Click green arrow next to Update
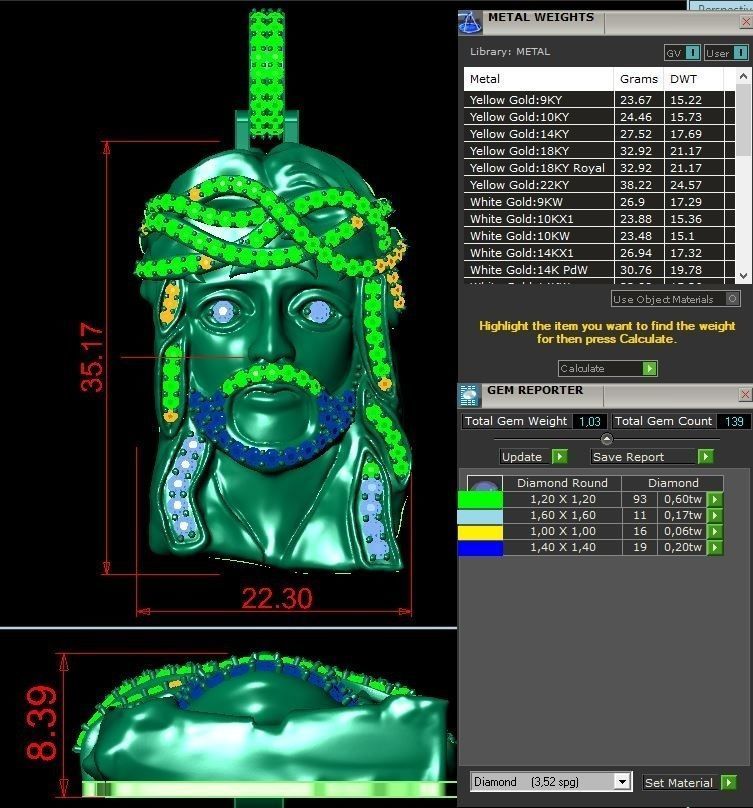This screenshot has height=808, width=753. click(559, 457)
